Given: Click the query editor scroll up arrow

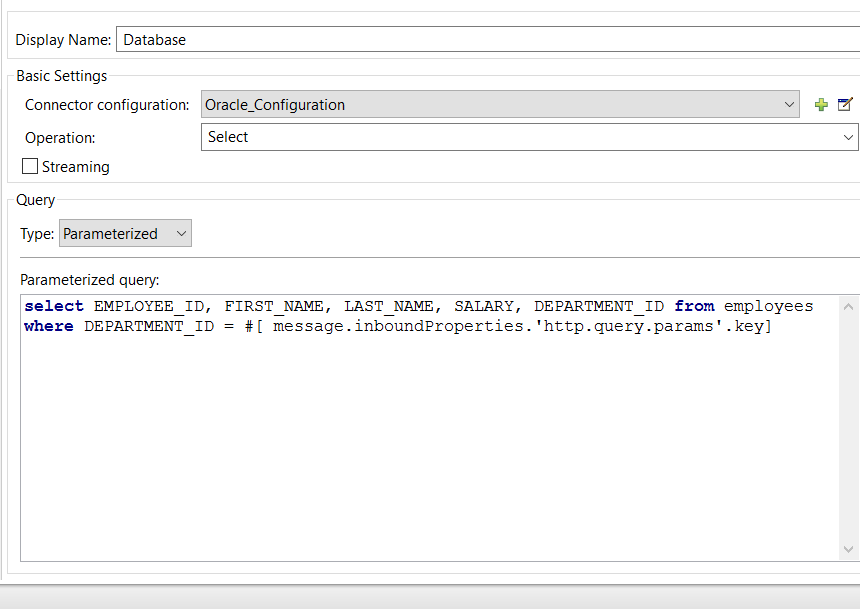Looking at the screenshot, I should 849,306.
